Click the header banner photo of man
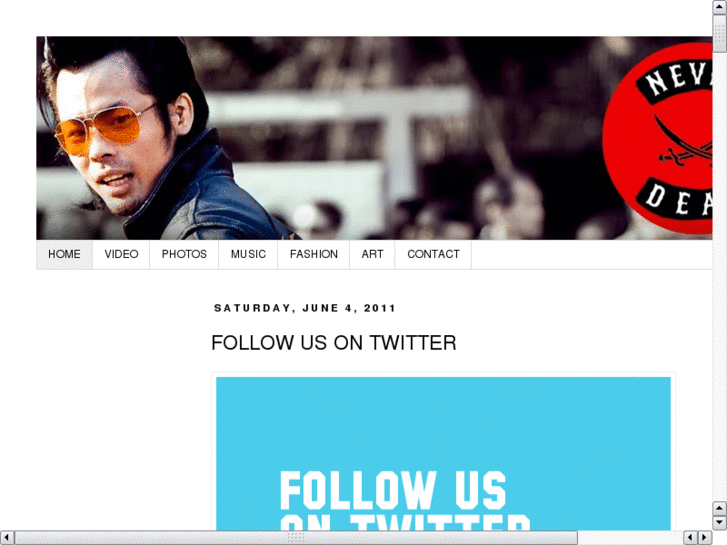This screenshot has height=545, width=727. click(374, 138)
